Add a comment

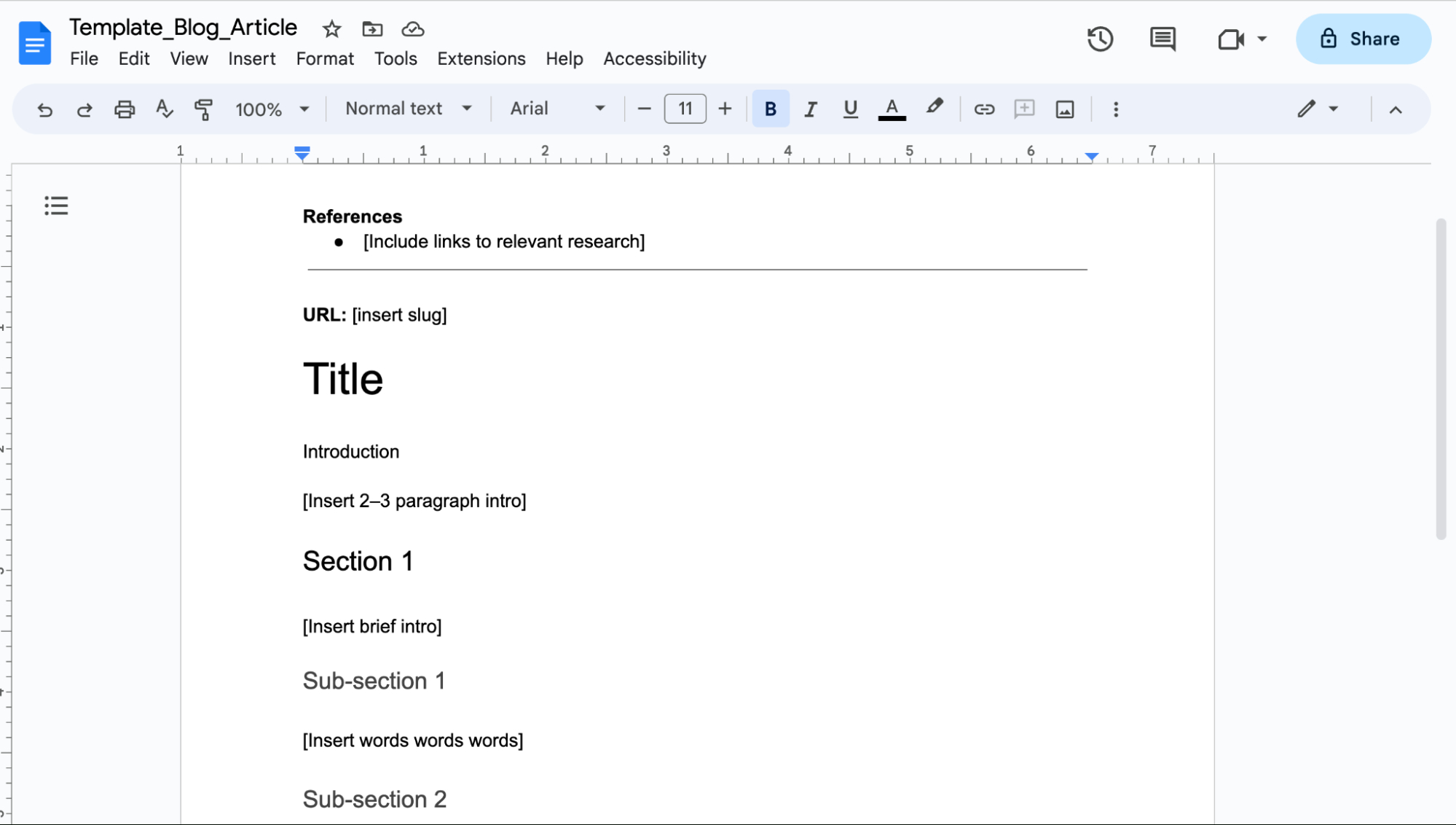(x=1024, y=109)
